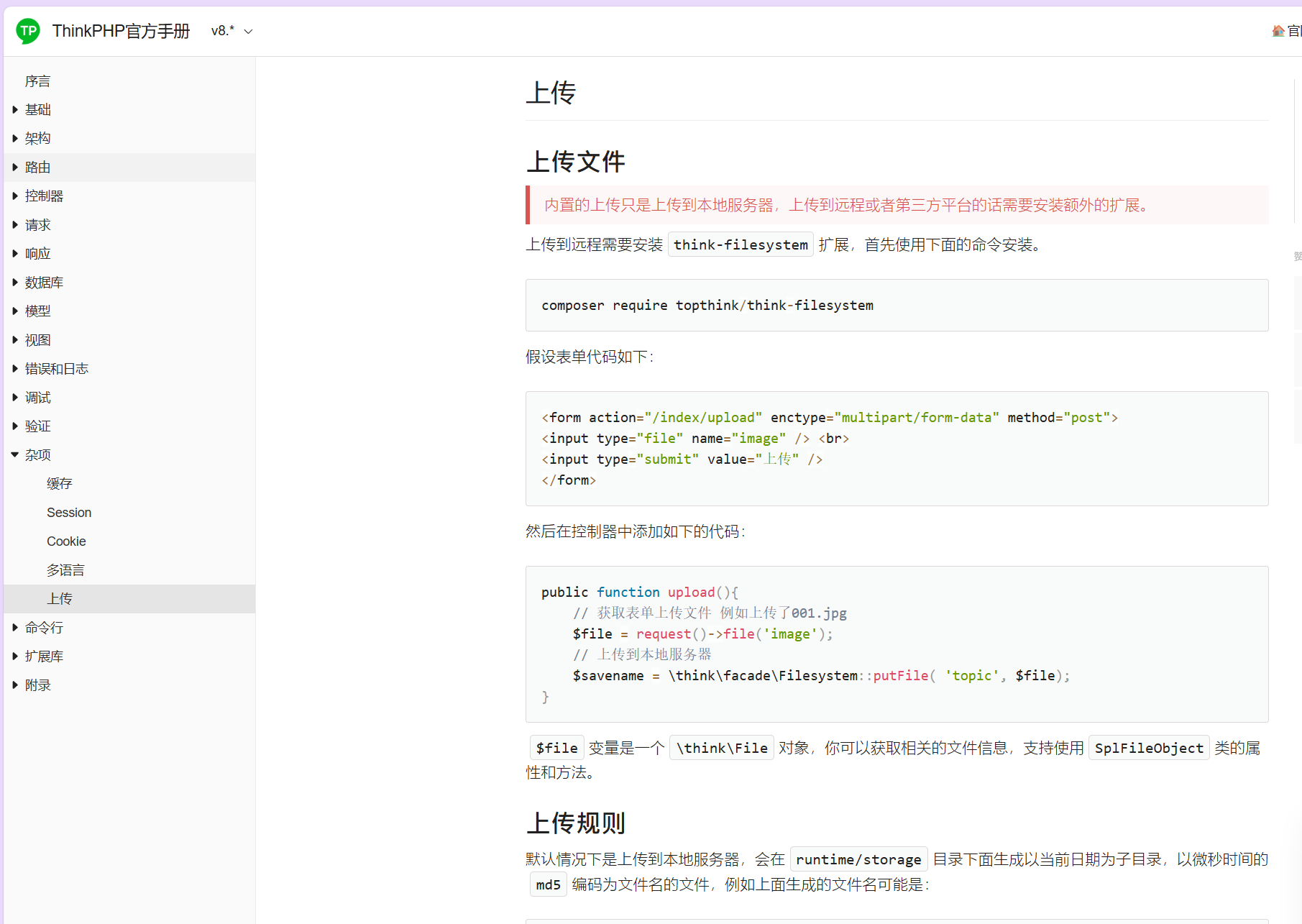Screen dimensions: 1302x924
Task: Open the Session page in sidebar
Action: 69,512
